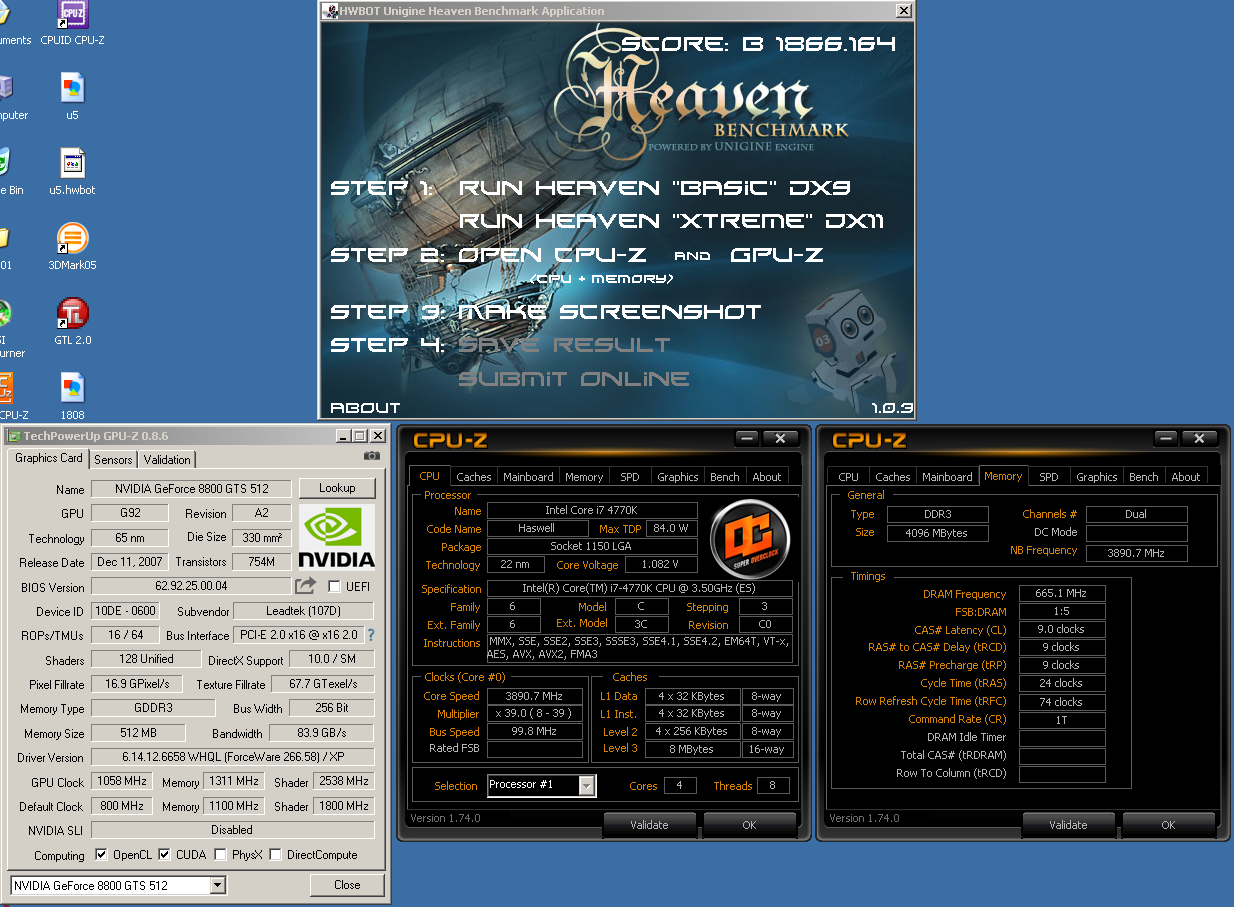The height and width of the screenshot is (907, 1234).
Task: Click the Memory Size value 4096 MBytes
Action: point(937,533)
